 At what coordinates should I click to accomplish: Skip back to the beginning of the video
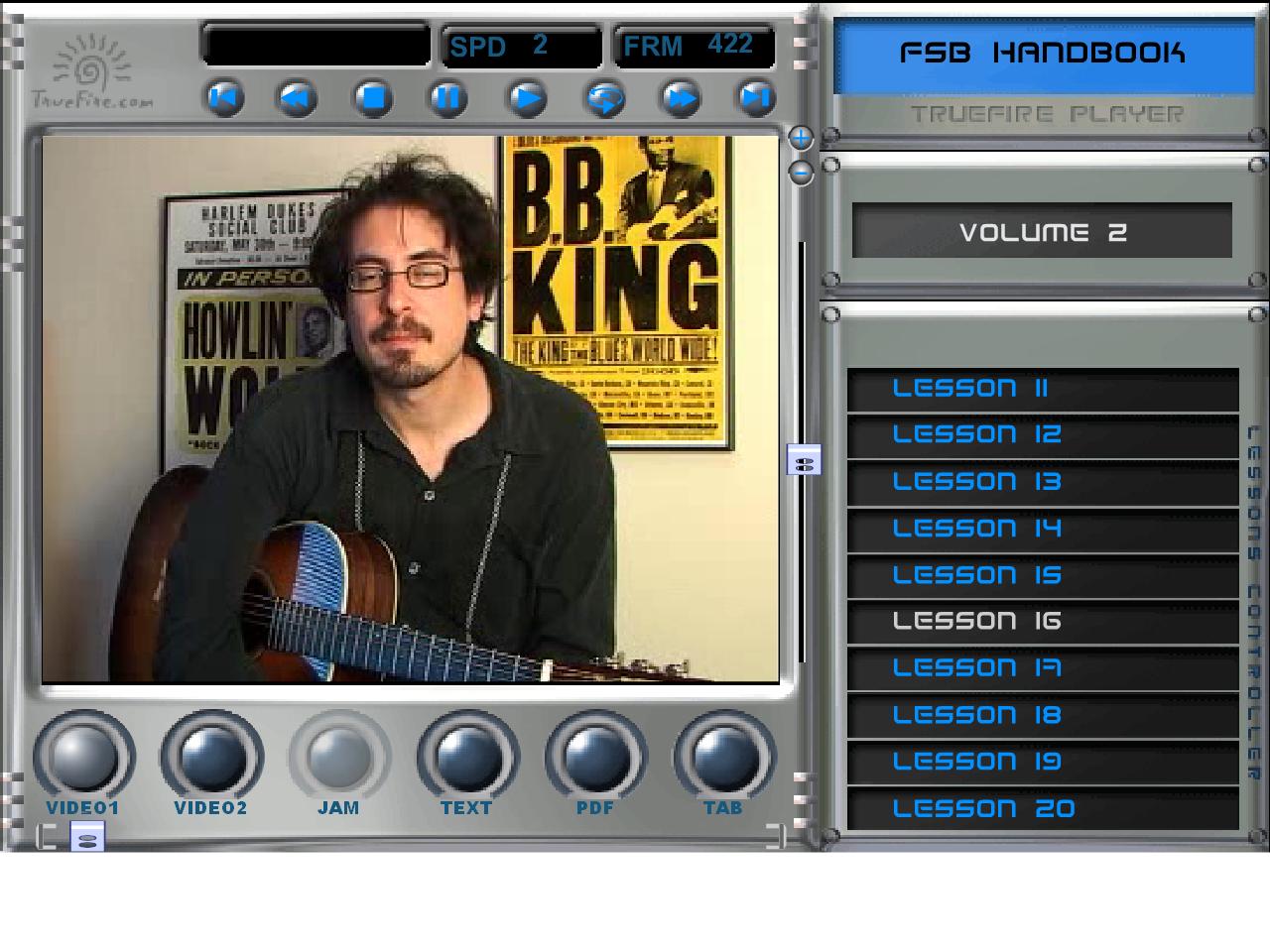tap(224, 98)
